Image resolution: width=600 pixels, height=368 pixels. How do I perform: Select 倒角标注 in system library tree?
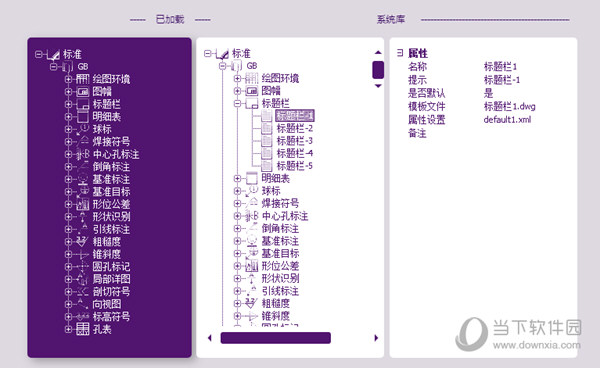coord(280,228)
